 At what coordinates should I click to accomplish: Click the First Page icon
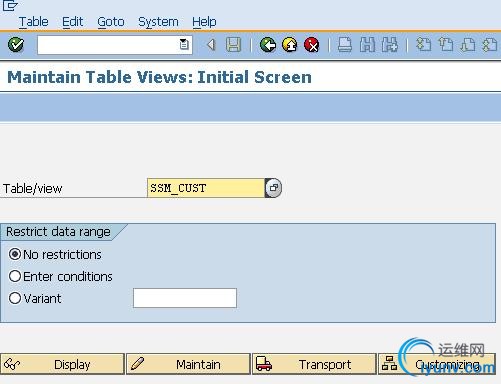(x=424, y=45)
